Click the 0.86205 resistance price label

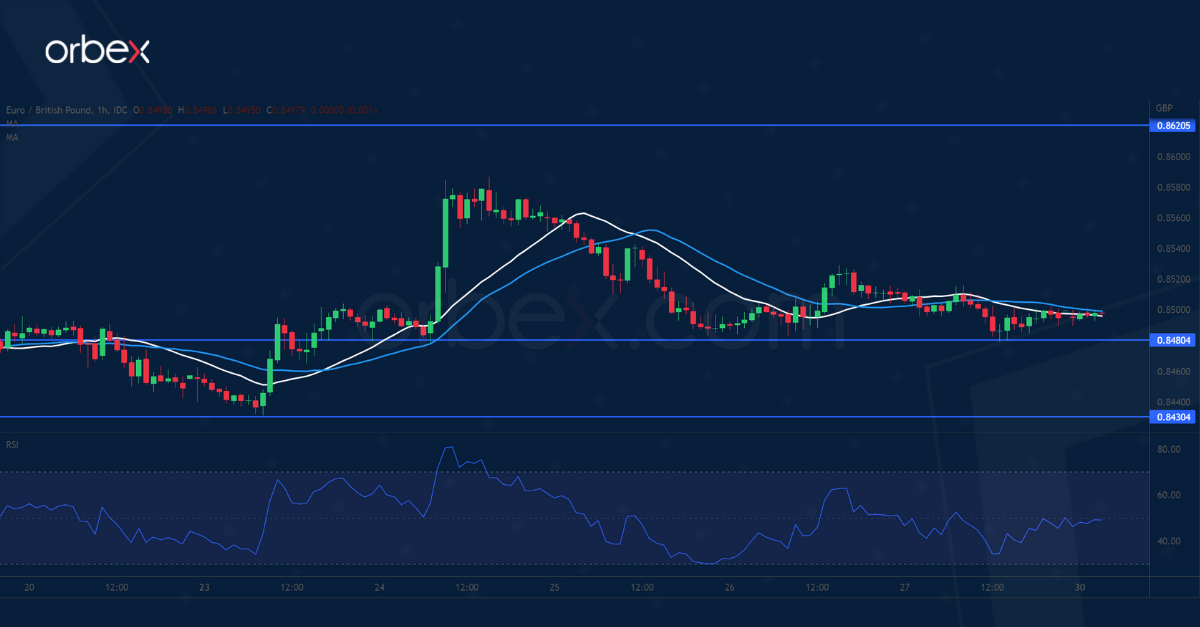coord(1173,126)
